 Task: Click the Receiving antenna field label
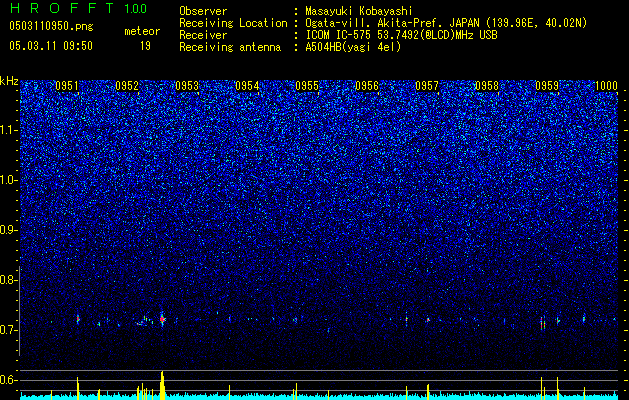(230, 47)
